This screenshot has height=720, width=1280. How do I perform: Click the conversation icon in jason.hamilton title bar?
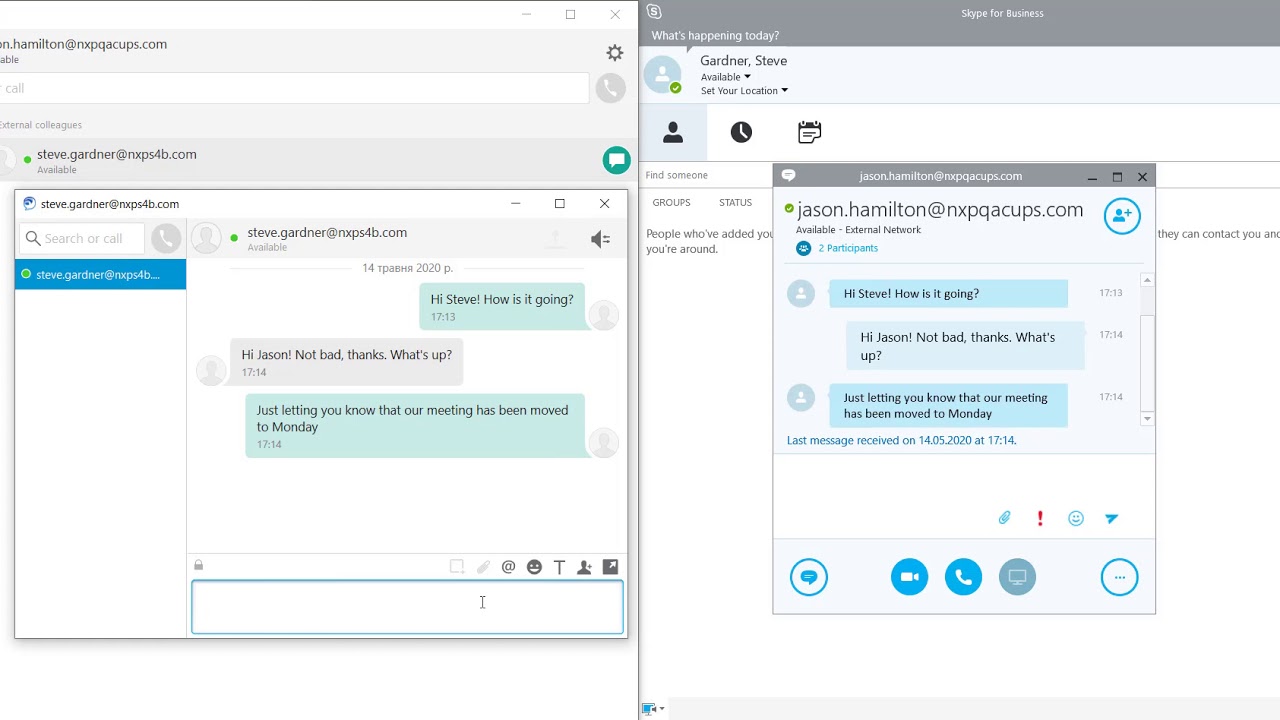[788, 175]
